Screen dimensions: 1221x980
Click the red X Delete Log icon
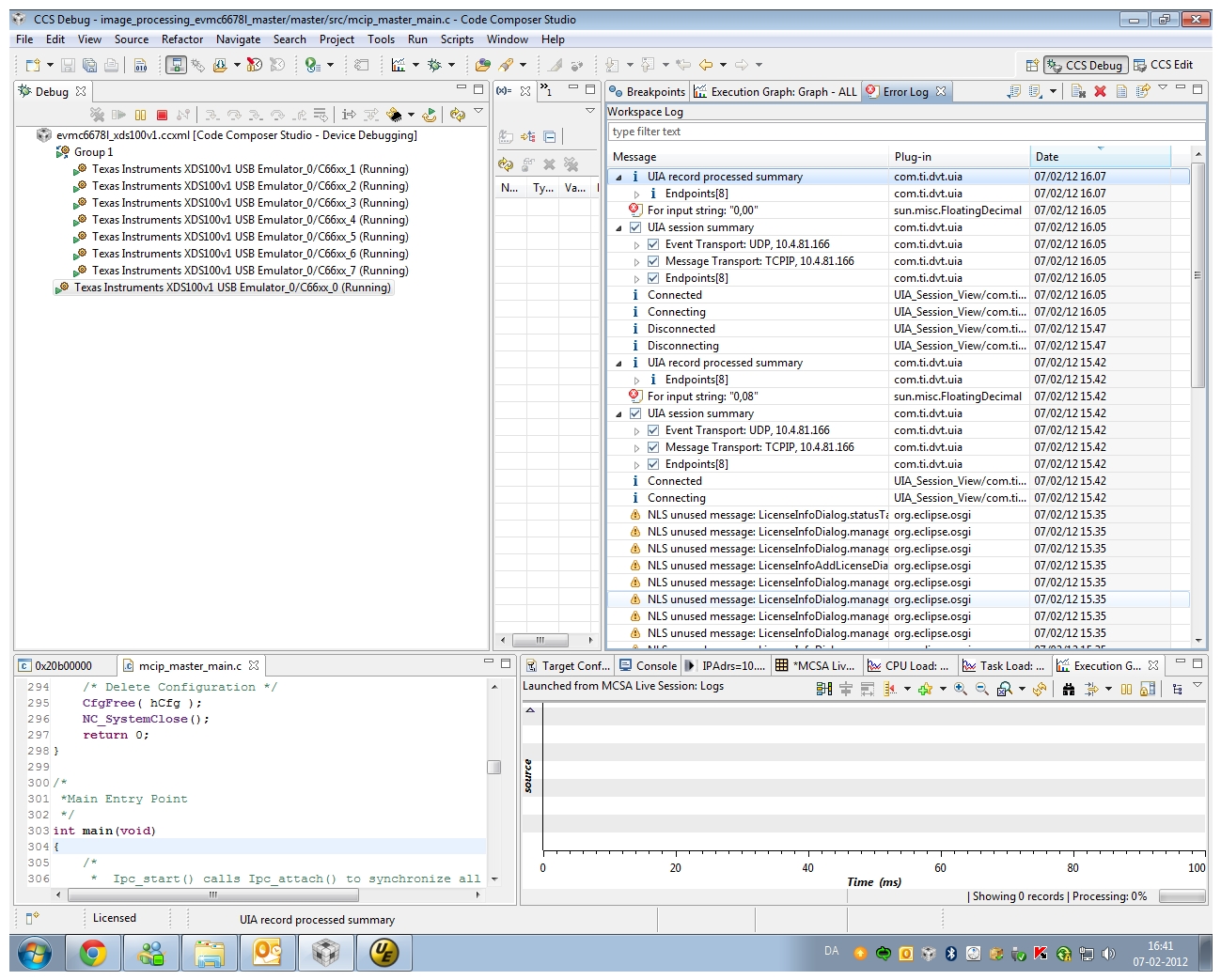pos(1100,91)
